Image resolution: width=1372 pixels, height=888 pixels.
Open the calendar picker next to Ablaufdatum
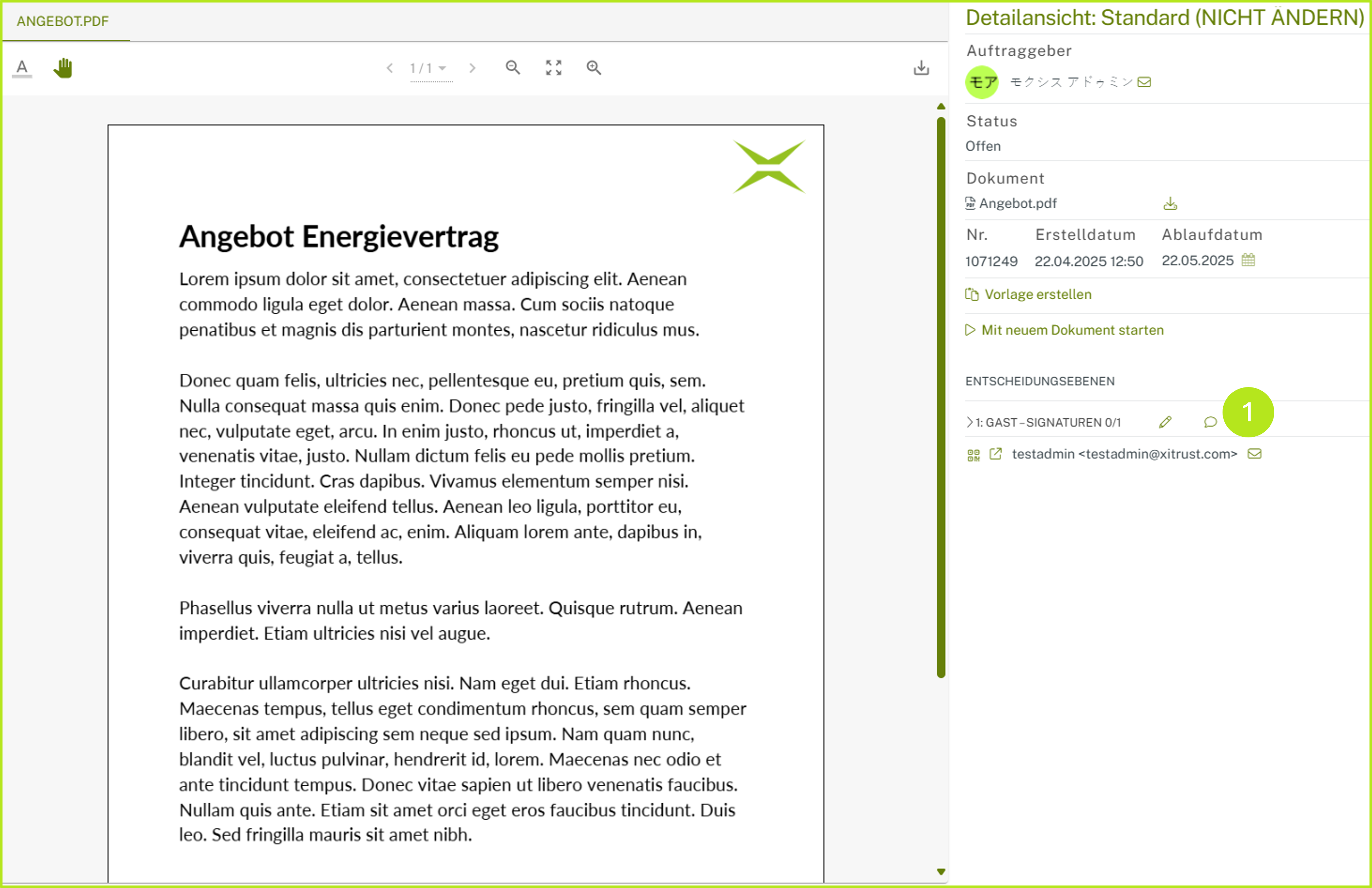pyautogui.click(x=1249, y=261)
